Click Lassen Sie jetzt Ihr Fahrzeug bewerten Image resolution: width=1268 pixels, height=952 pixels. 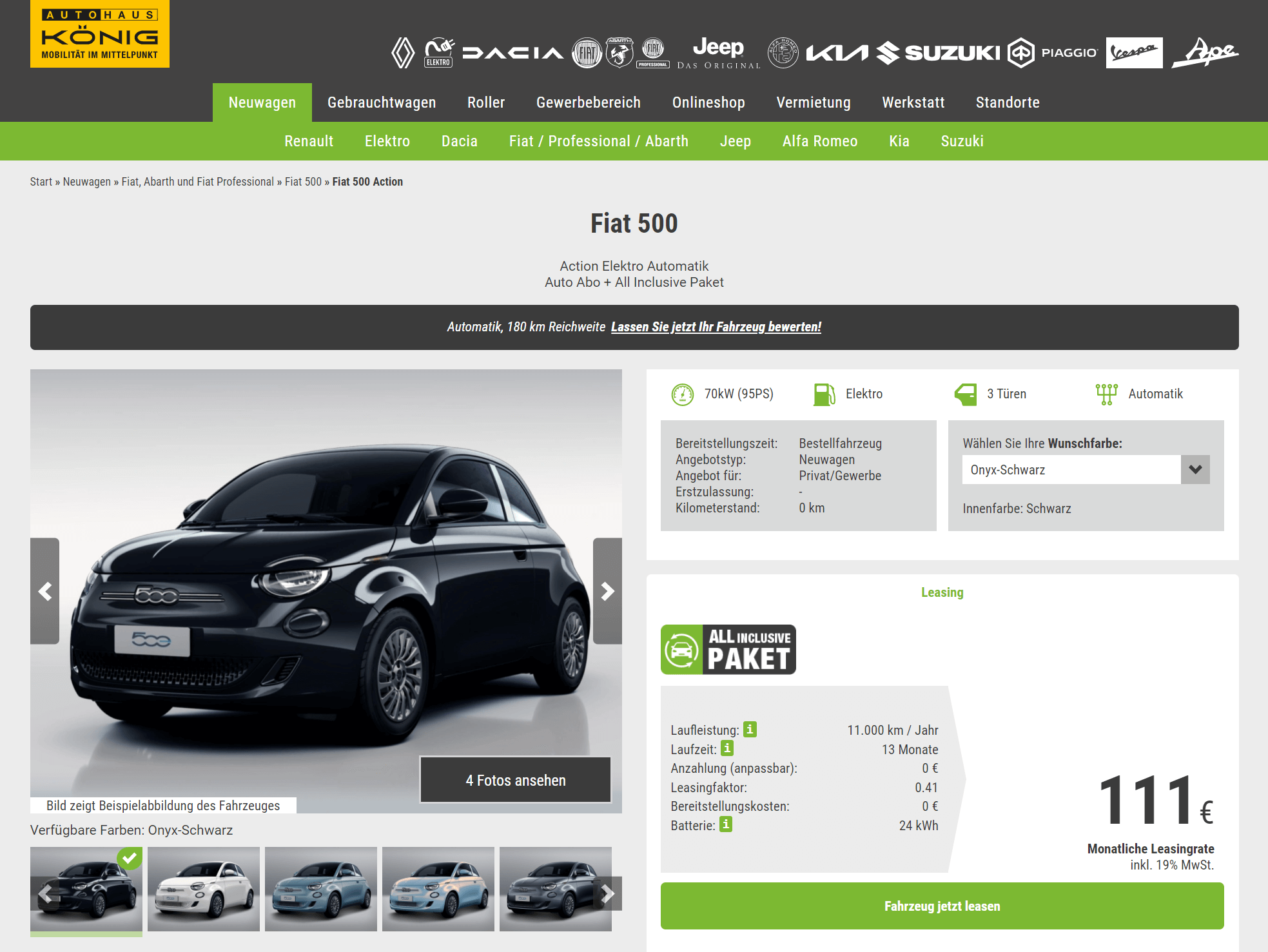pos(716,327)
